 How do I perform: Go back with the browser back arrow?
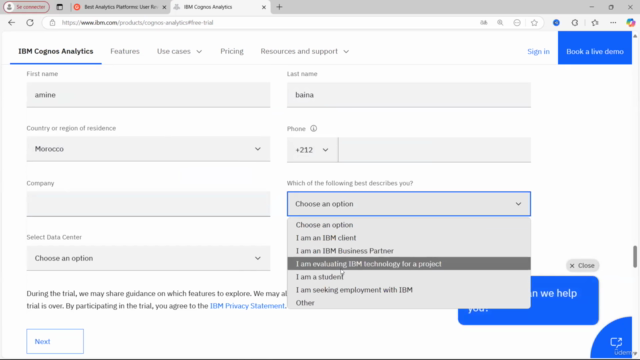(x=11, y=23)
